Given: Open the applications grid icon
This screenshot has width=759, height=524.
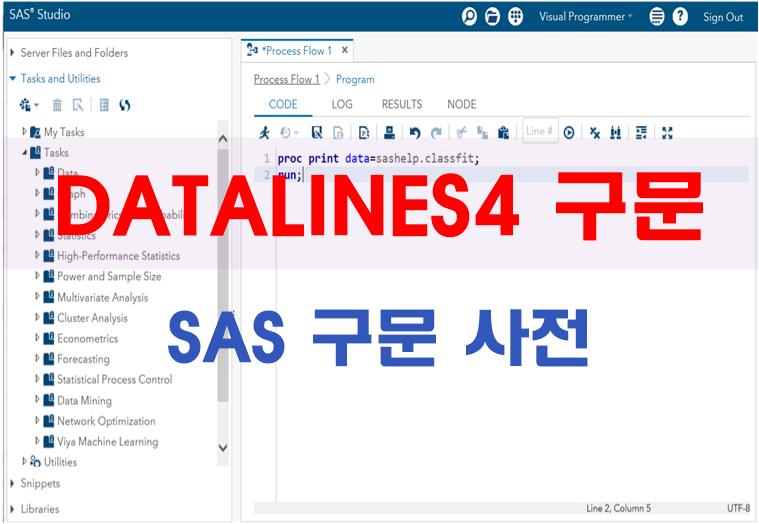Looking at the screenshot, I should 516,16.
